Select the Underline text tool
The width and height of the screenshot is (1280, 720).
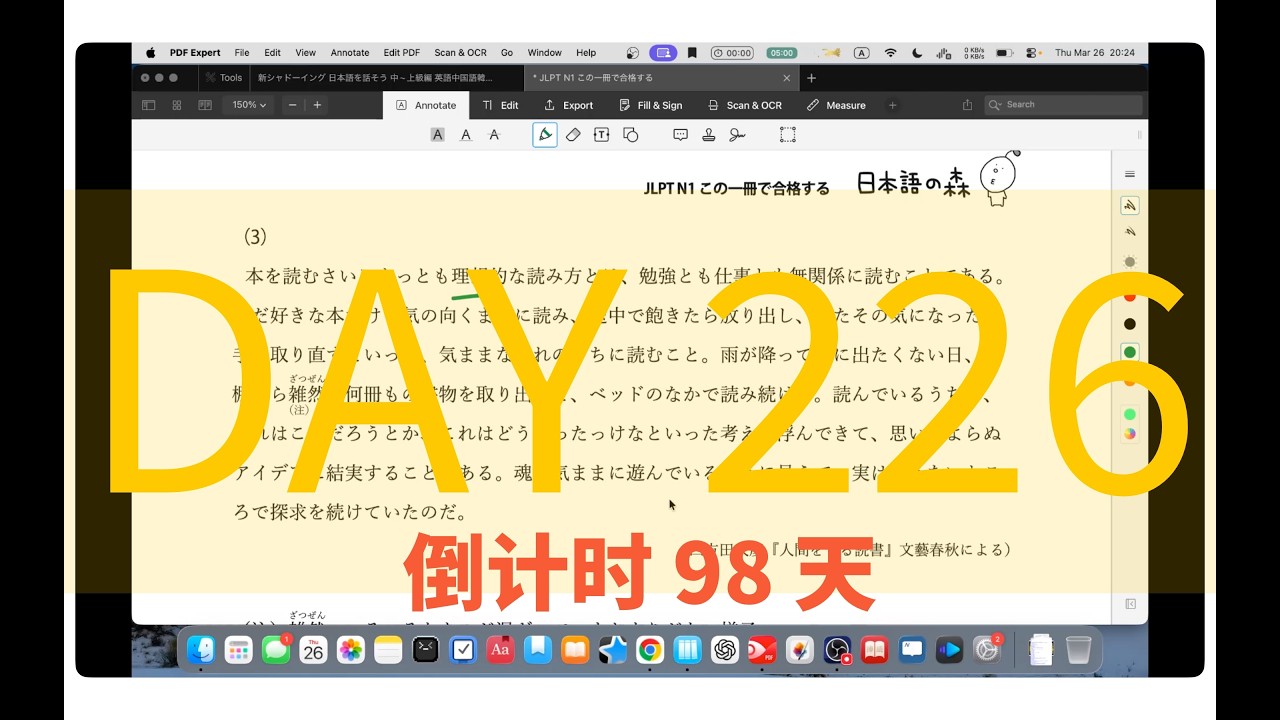(466, 134)
